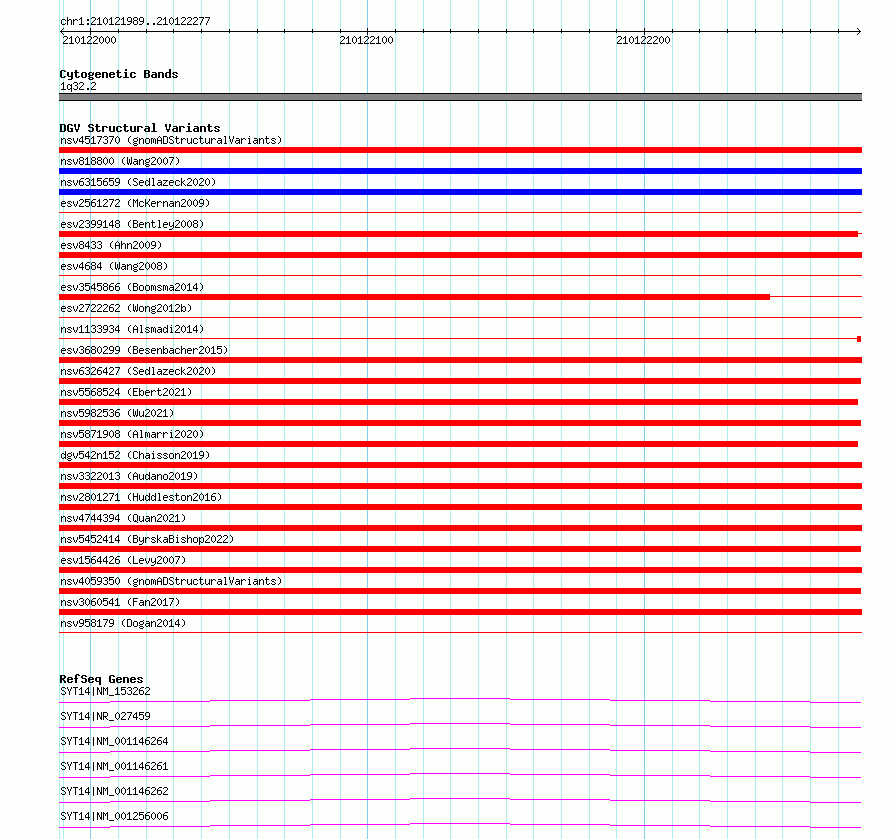Click the red bar under nsv4517370
The height and width of the screenshot is (839, 890).
pyautogui.click(x=460, y=150)
